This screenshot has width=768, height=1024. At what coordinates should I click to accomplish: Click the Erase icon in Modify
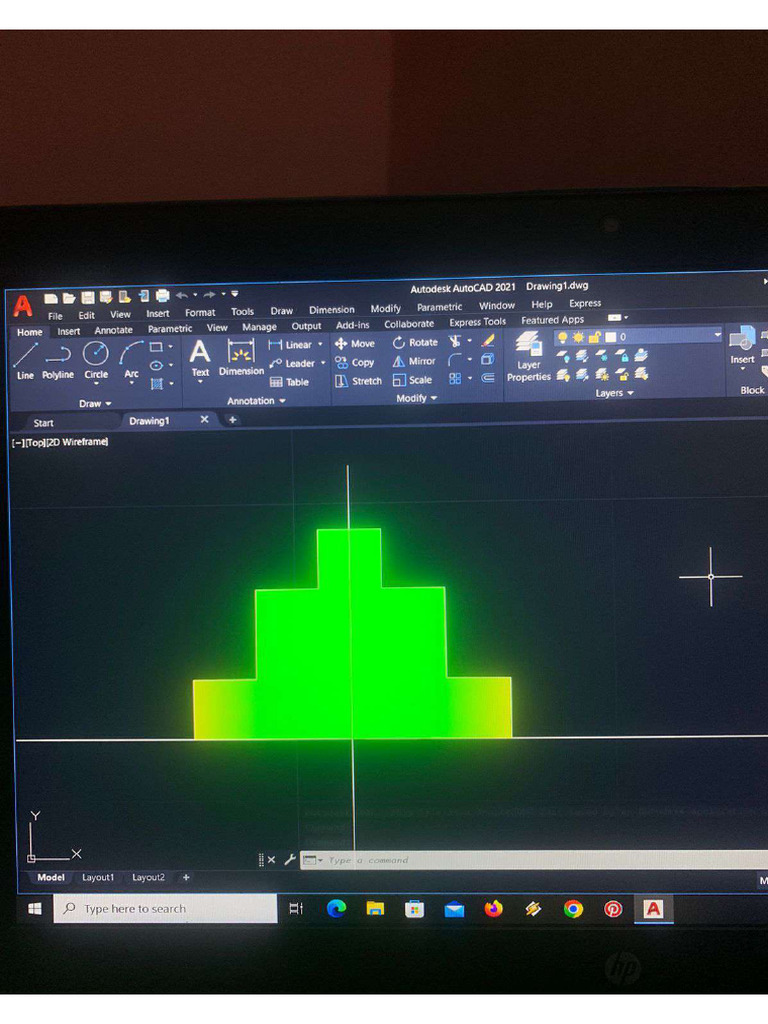(x=488, y=340)
